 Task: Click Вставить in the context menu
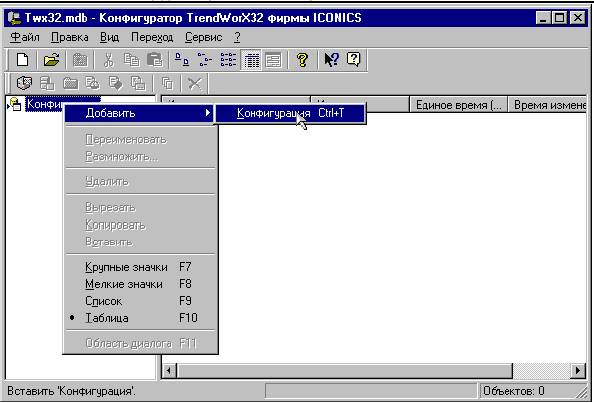[x=140, y=242]
